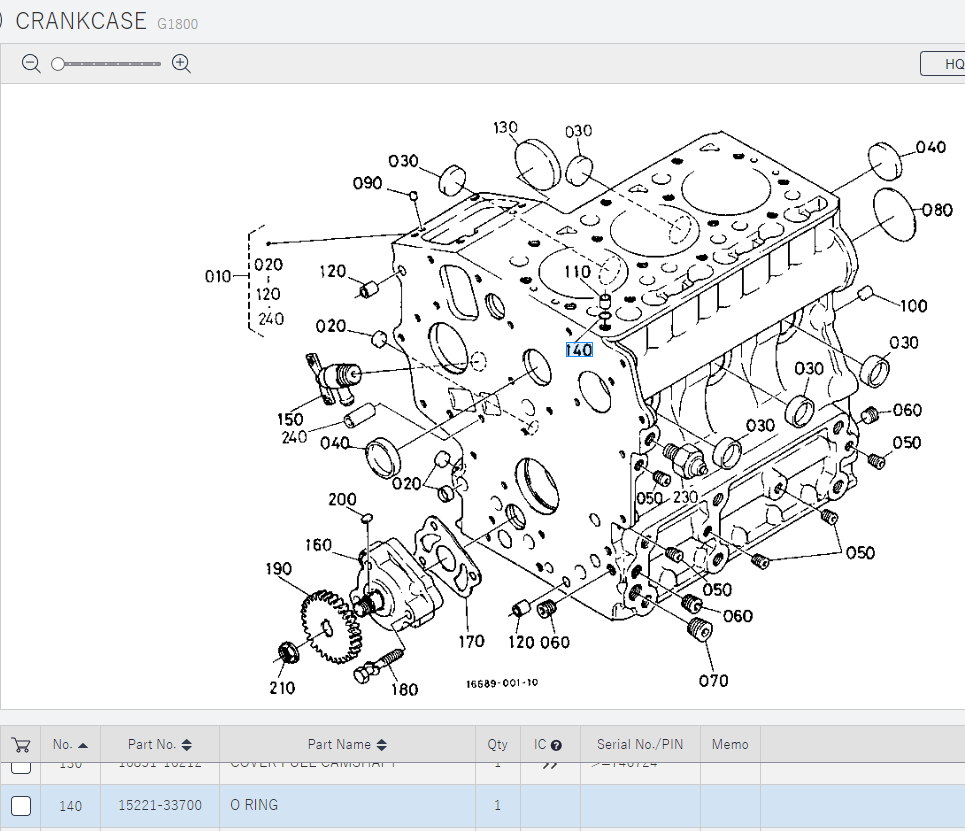Open the IC help question mark
The height and width of the screenshot is (831, 965).
556,745
